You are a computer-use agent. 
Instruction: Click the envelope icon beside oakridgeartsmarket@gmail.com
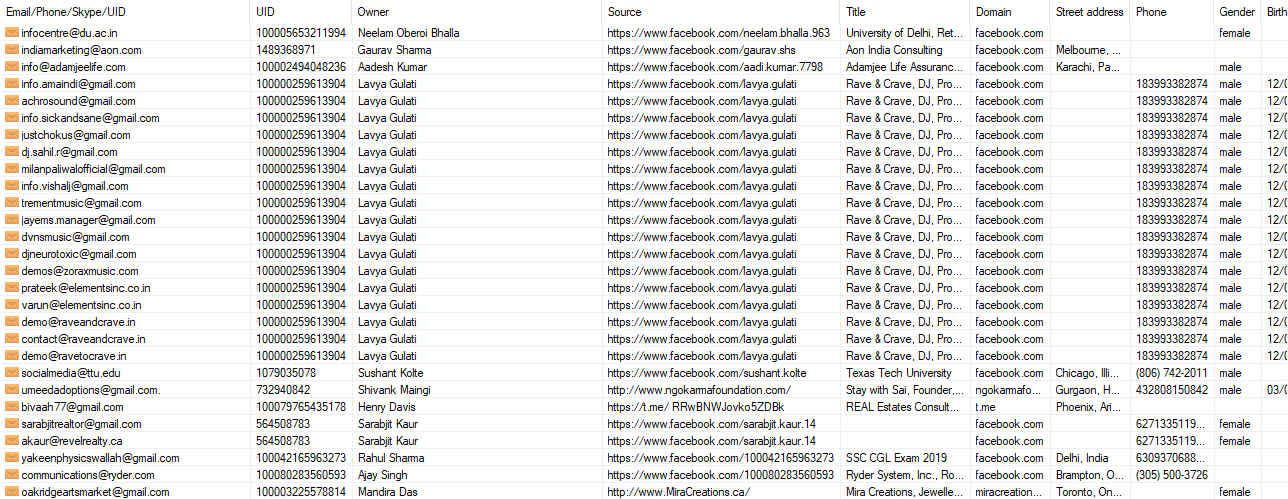[x=12, y=492]
